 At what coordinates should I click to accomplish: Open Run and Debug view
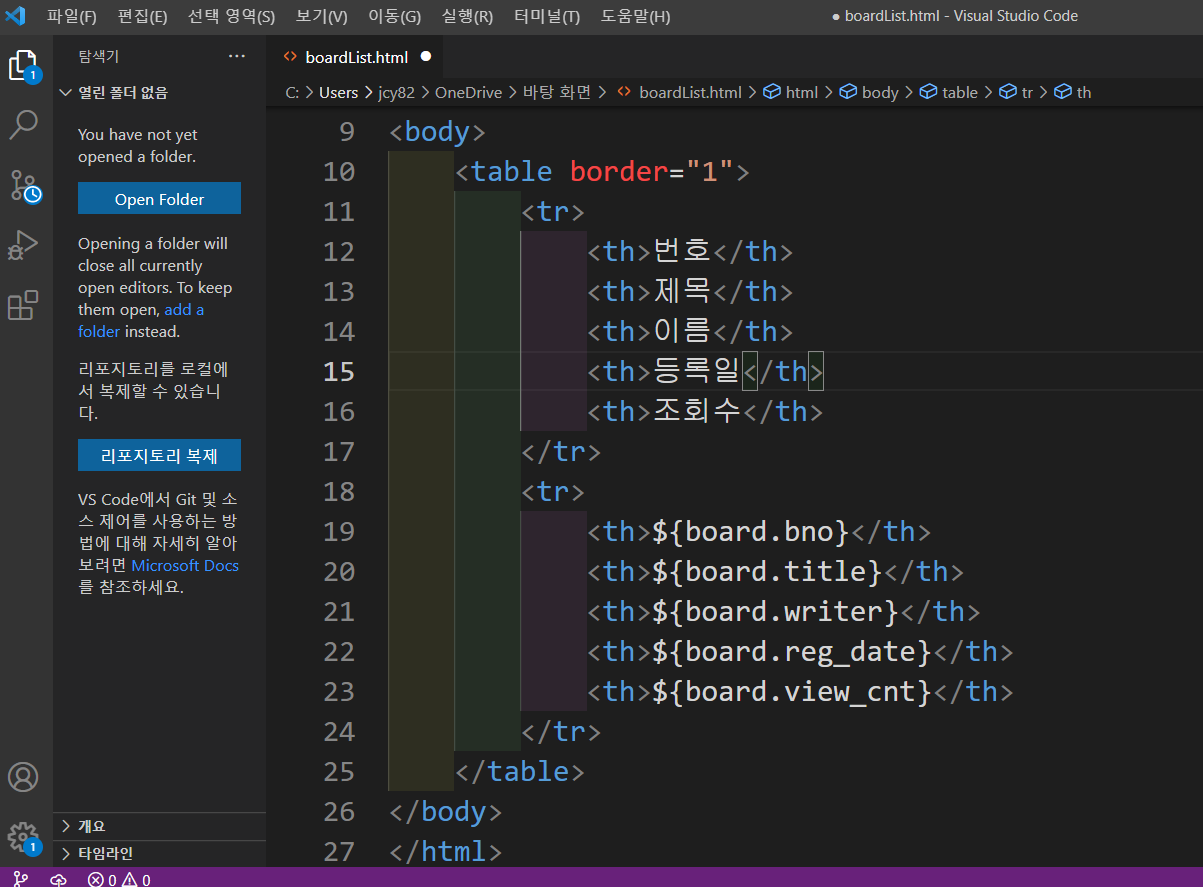coord(23,245)
